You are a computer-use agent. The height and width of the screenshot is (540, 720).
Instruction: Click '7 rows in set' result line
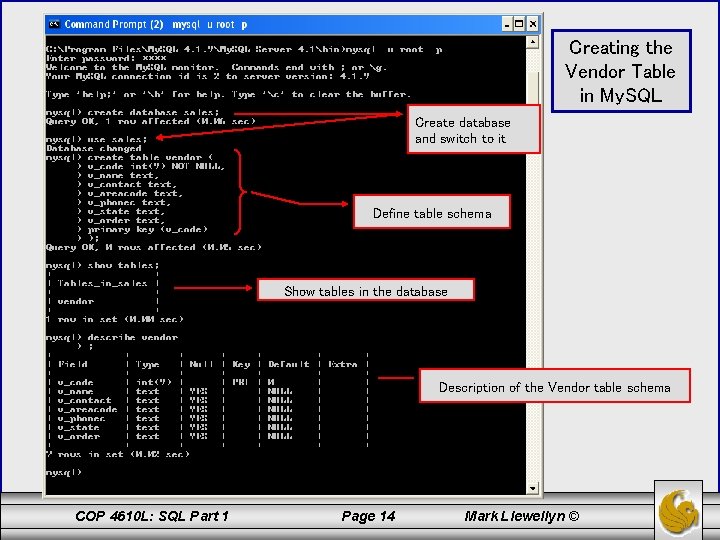point(118,454)
